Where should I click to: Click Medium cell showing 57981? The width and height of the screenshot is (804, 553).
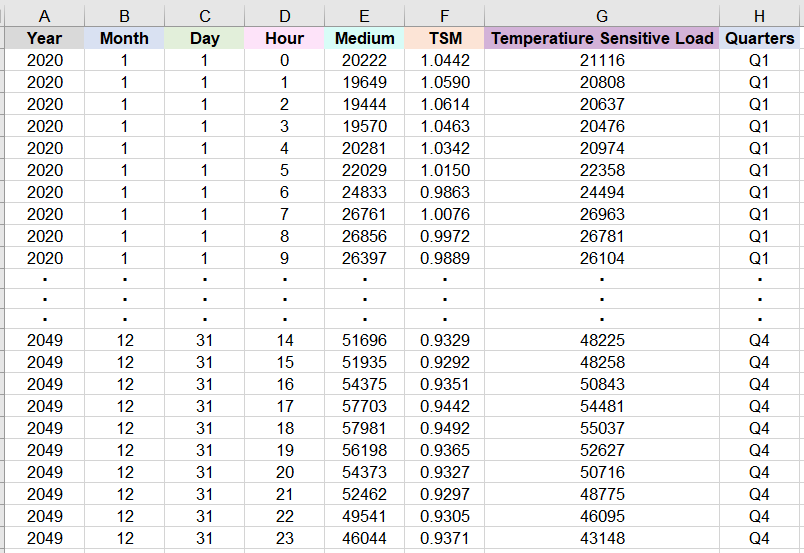365,428
